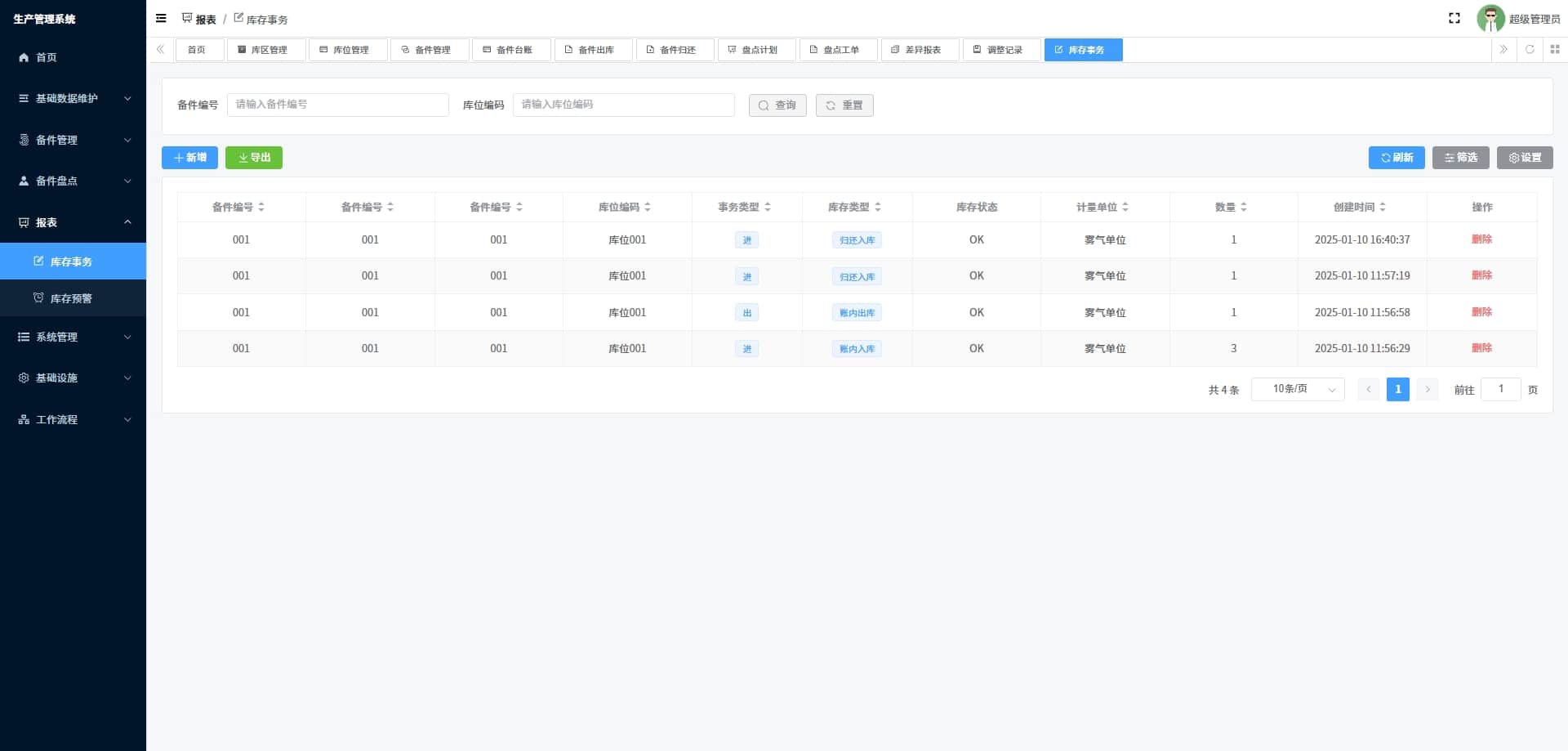1568x751 pixels.
Task: Open the 10条/页 page size dropdown
Action: click(1298, 389)
